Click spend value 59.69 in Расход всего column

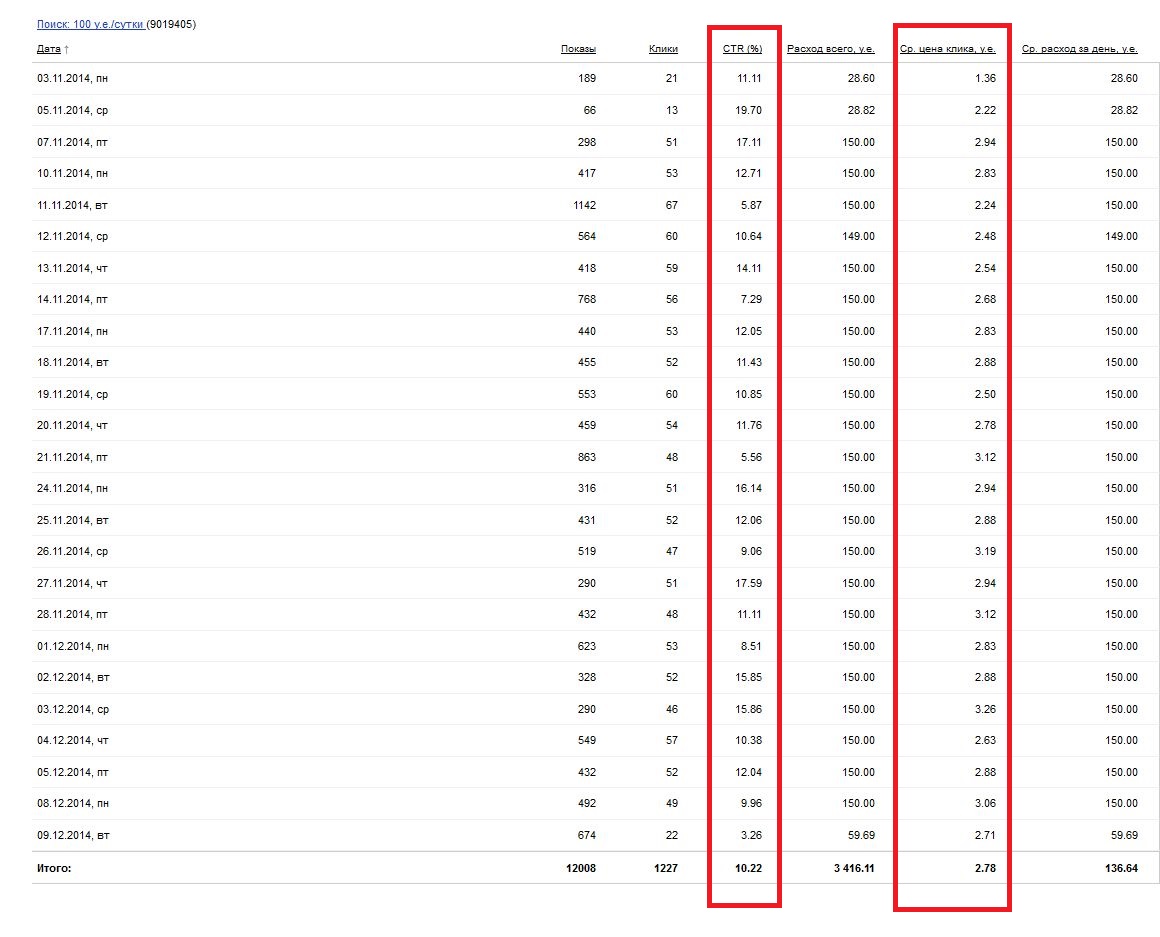click(861, 835)
